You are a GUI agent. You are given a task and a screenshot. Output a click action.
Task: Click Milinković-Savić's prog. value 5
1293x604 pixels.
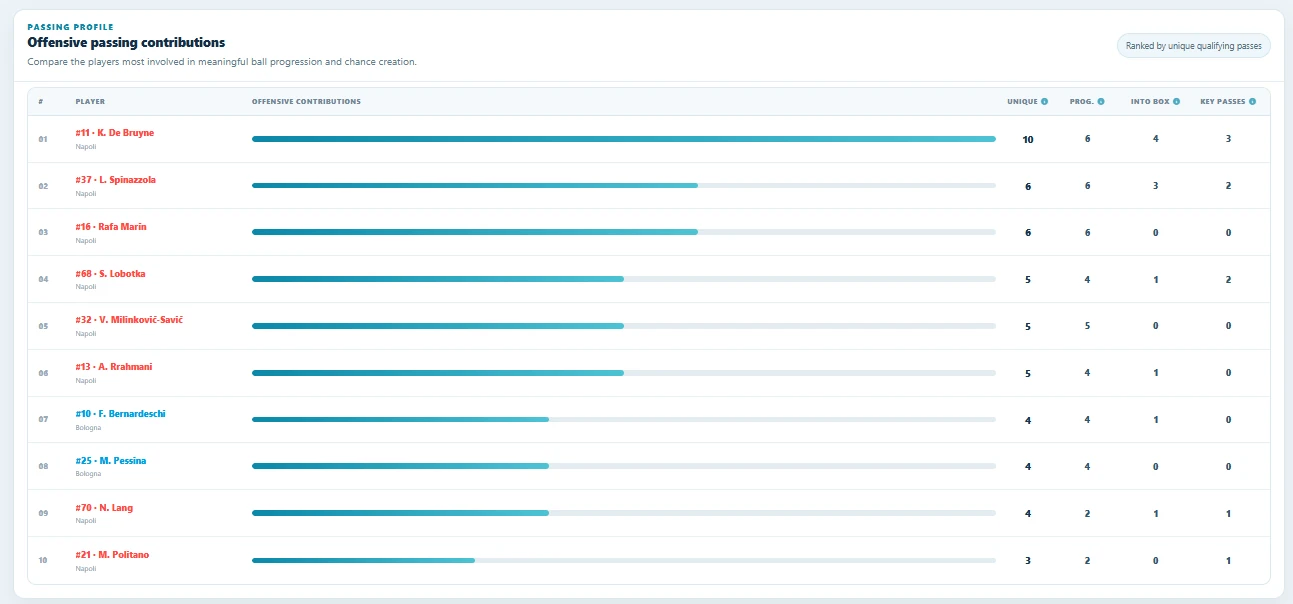click(1087, 325)
